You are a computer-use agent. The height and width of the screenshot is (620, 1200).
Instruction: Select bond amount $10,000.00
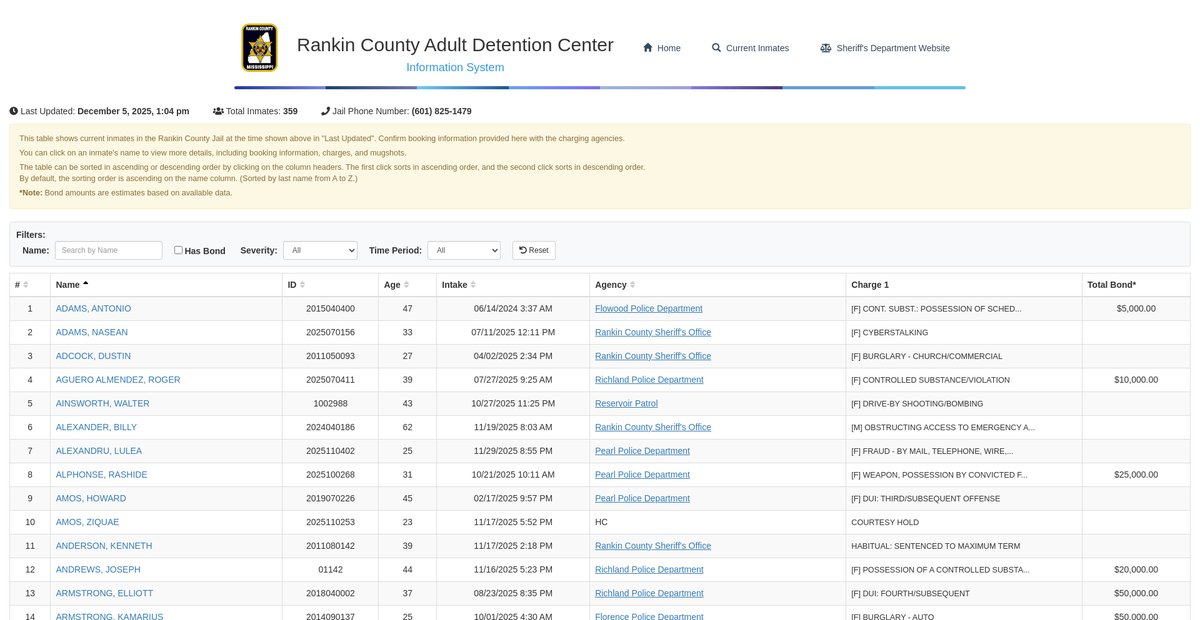point(1136,380)
